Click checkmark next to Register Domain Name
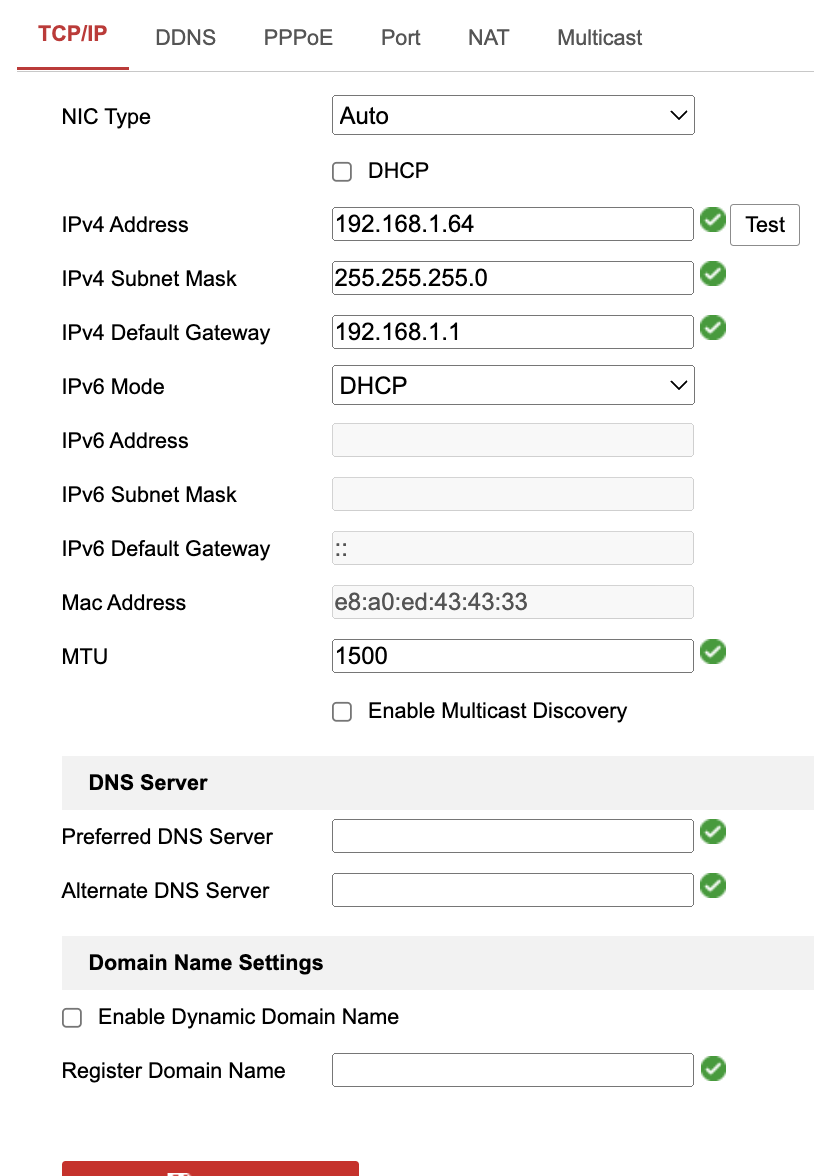Viewport: 814px width, 1176px height. [712, 1069]
